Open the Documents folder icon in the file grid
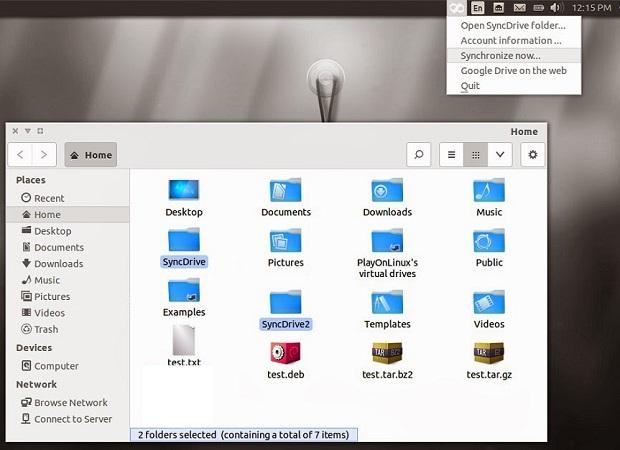The height and width of the screenshot is (450, 620). 285,190
